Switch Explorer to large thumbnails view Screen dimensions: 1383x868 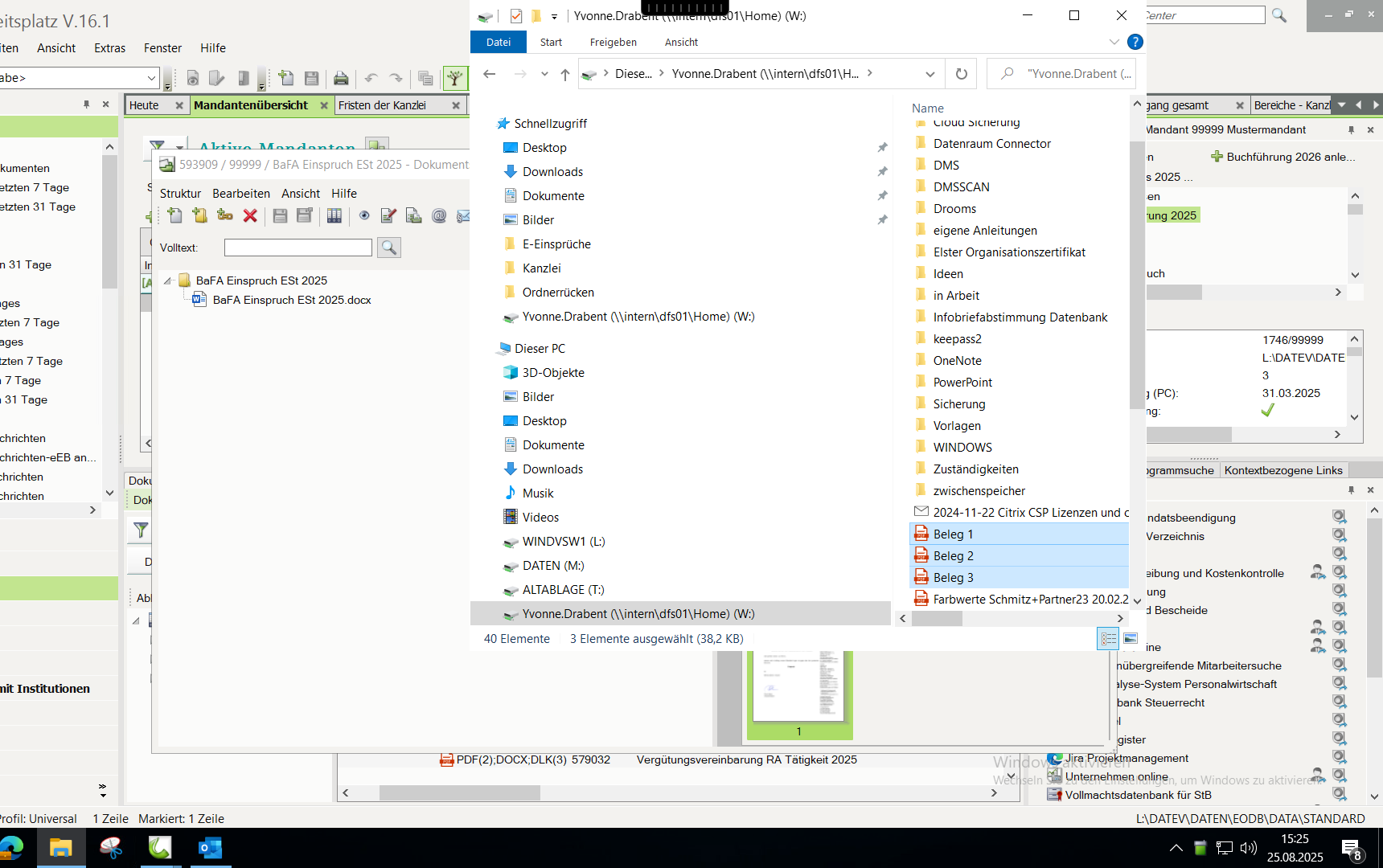[x=1131, y=639]
